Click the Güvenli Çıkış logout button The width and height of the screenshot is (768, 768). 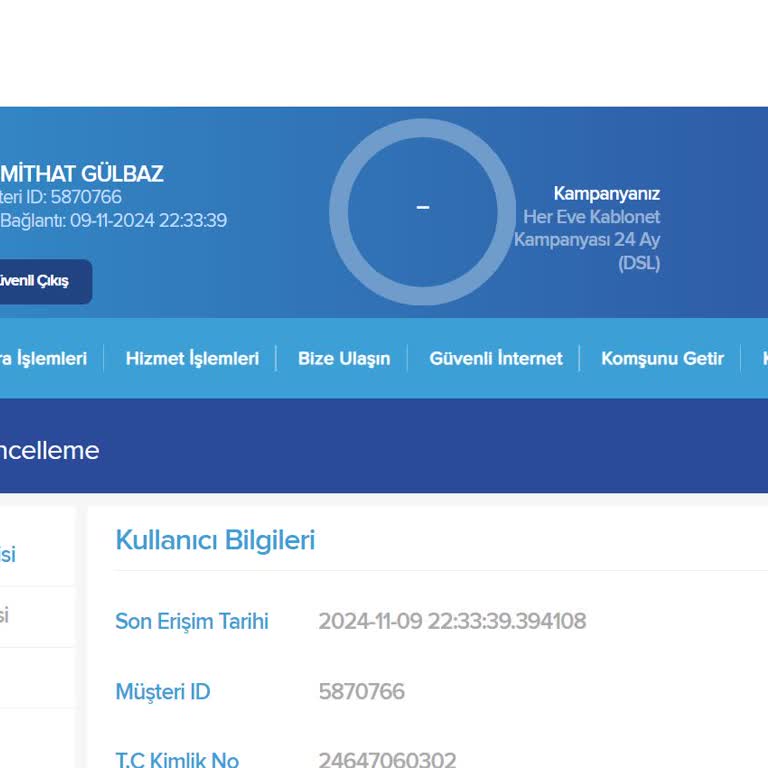(x=45, y=281)
